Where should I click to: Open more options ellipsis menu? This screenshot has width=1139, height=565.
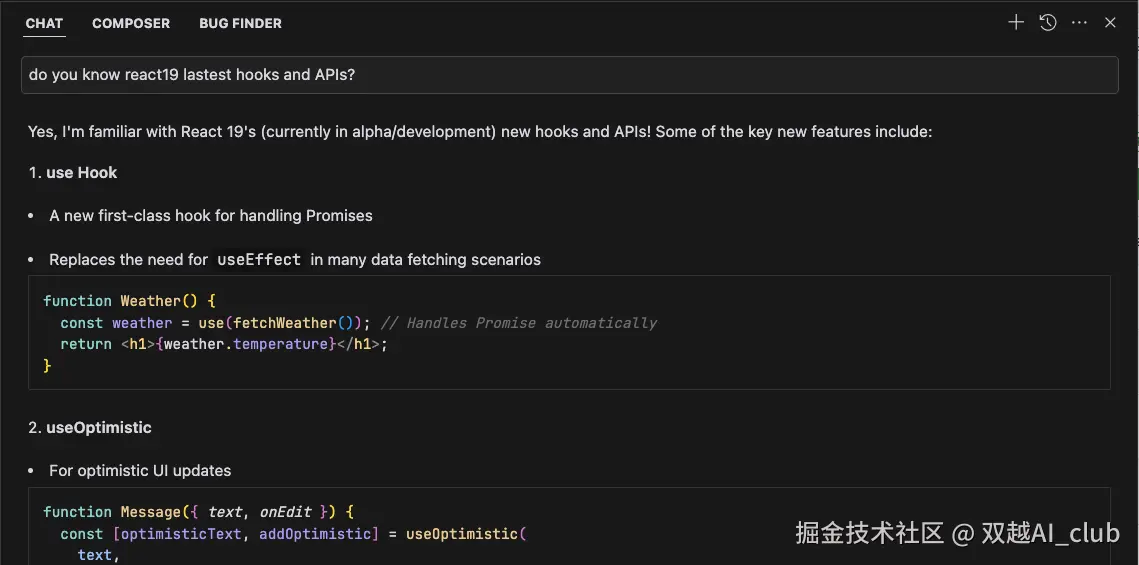point(1079,23)
